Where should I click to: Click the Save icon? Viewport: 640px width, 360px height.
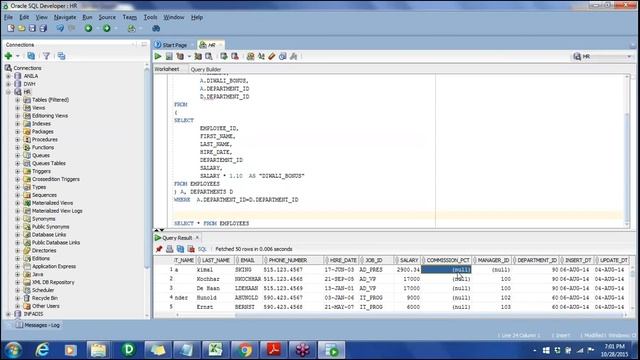[32, 28]
